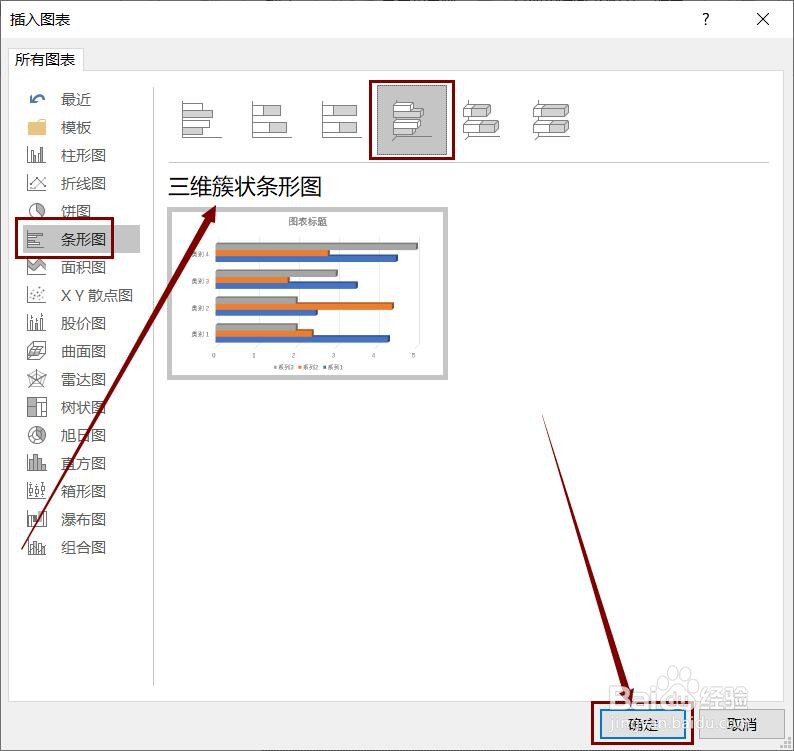Viewport: 794px width, 751px height.
Task: Open the 所有图表 tab
Action: (x=45, y=60)
